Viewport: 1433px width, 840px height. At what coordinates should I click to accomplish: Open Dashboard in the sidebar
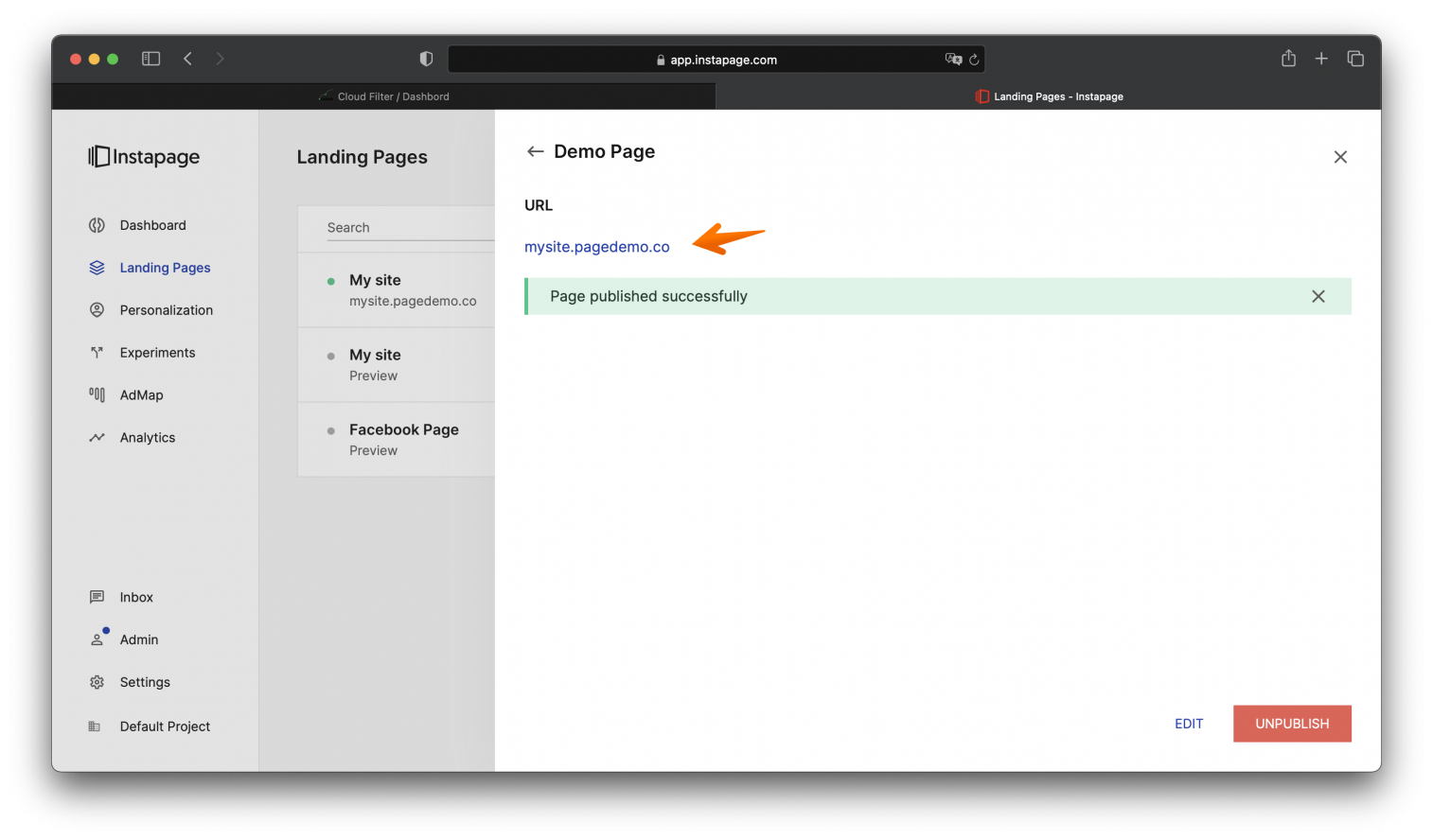coord(152,225)
